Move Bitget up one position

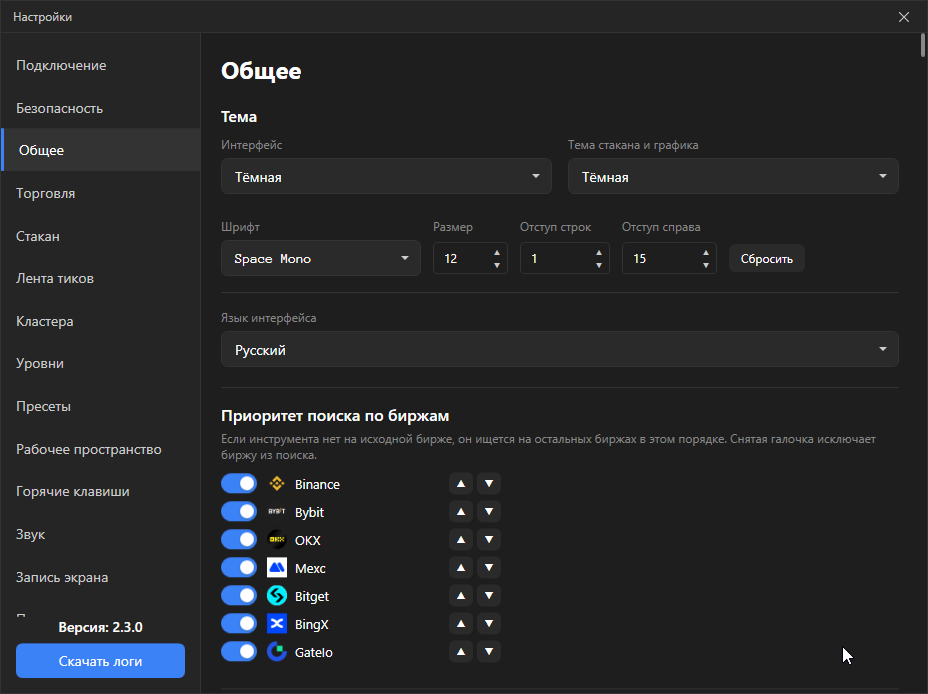tap(460, 596)
